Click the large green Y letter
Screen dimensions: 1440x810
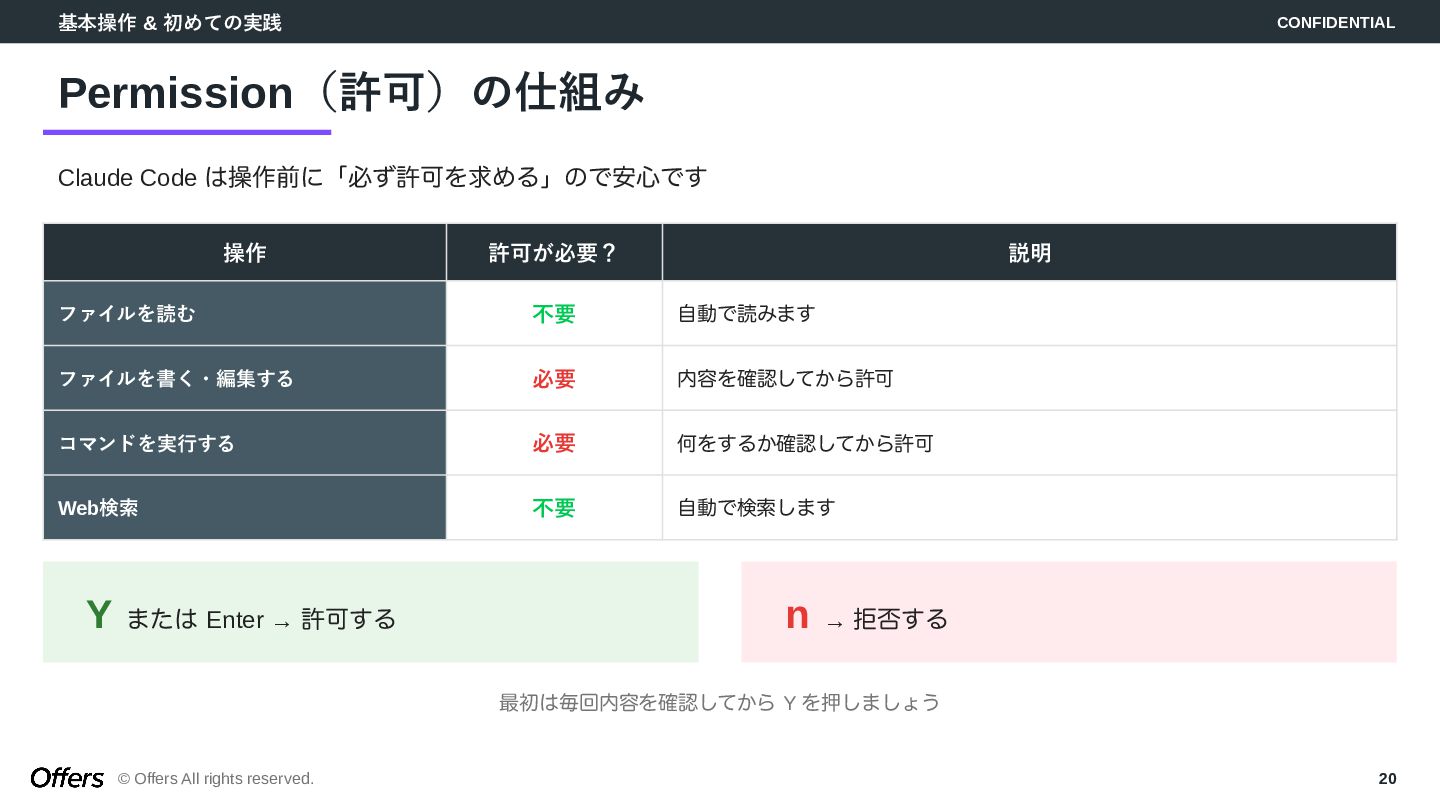[x=98, y=615]
